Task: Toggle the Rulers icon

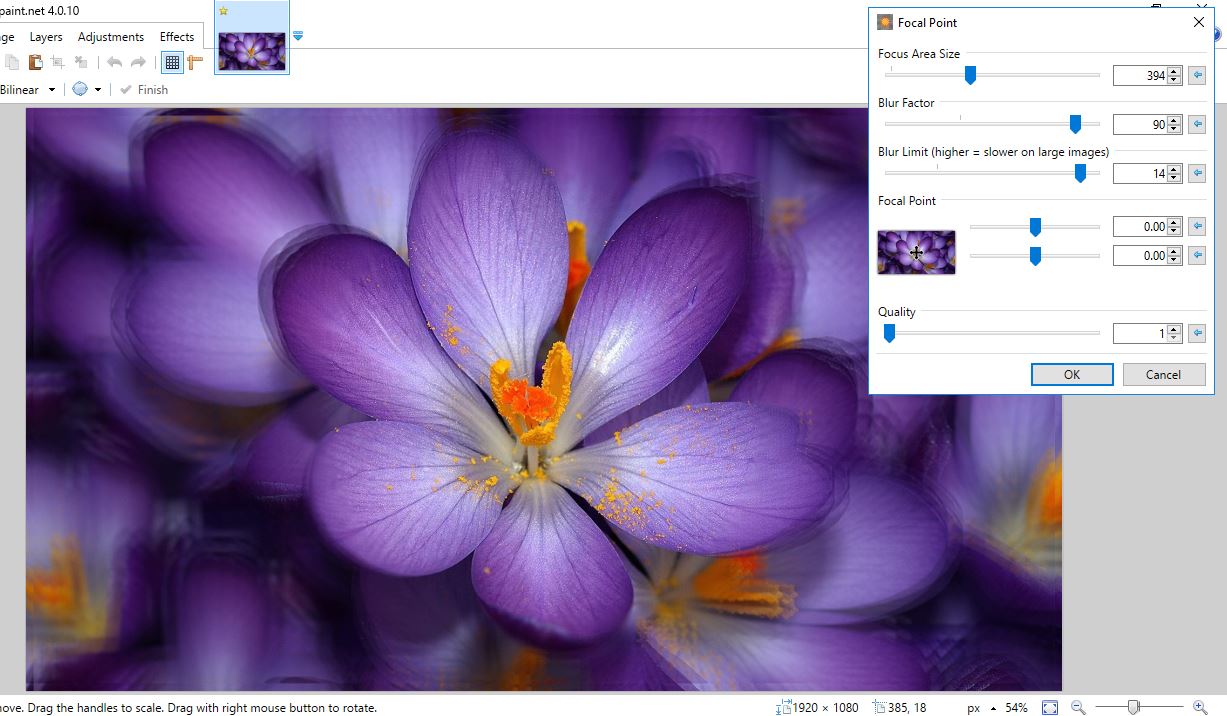Action: coord(195,61)
